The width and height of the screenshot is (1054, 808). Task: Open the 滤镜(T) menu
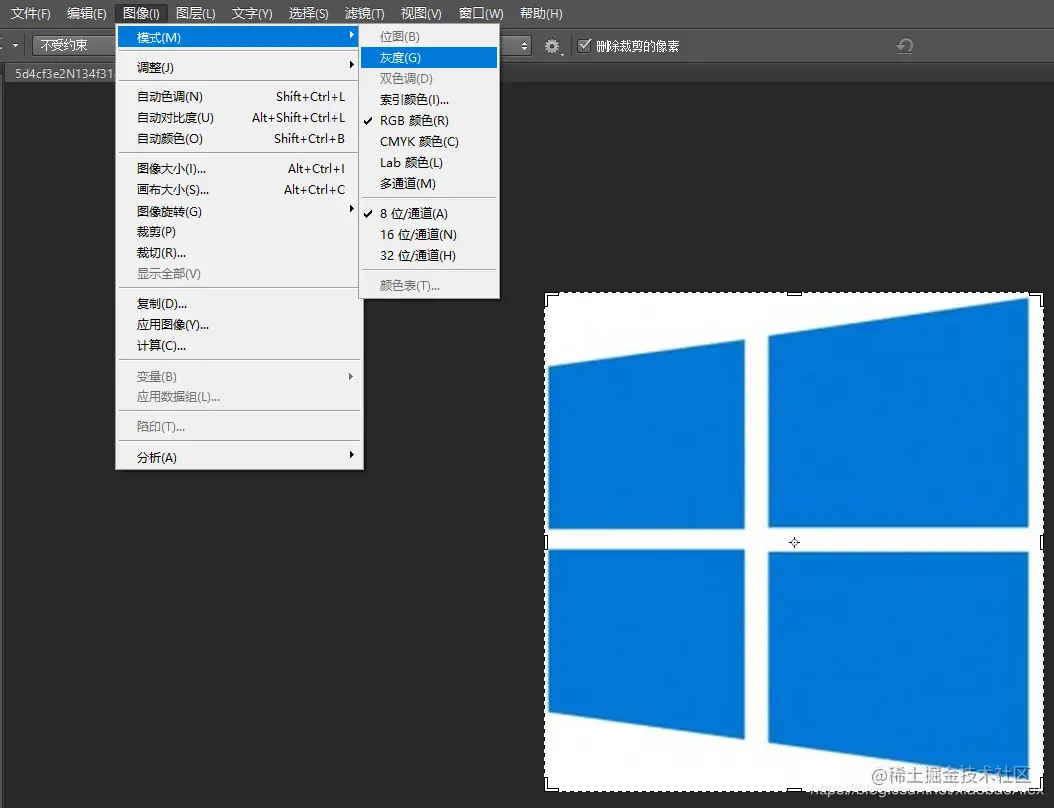364,13
